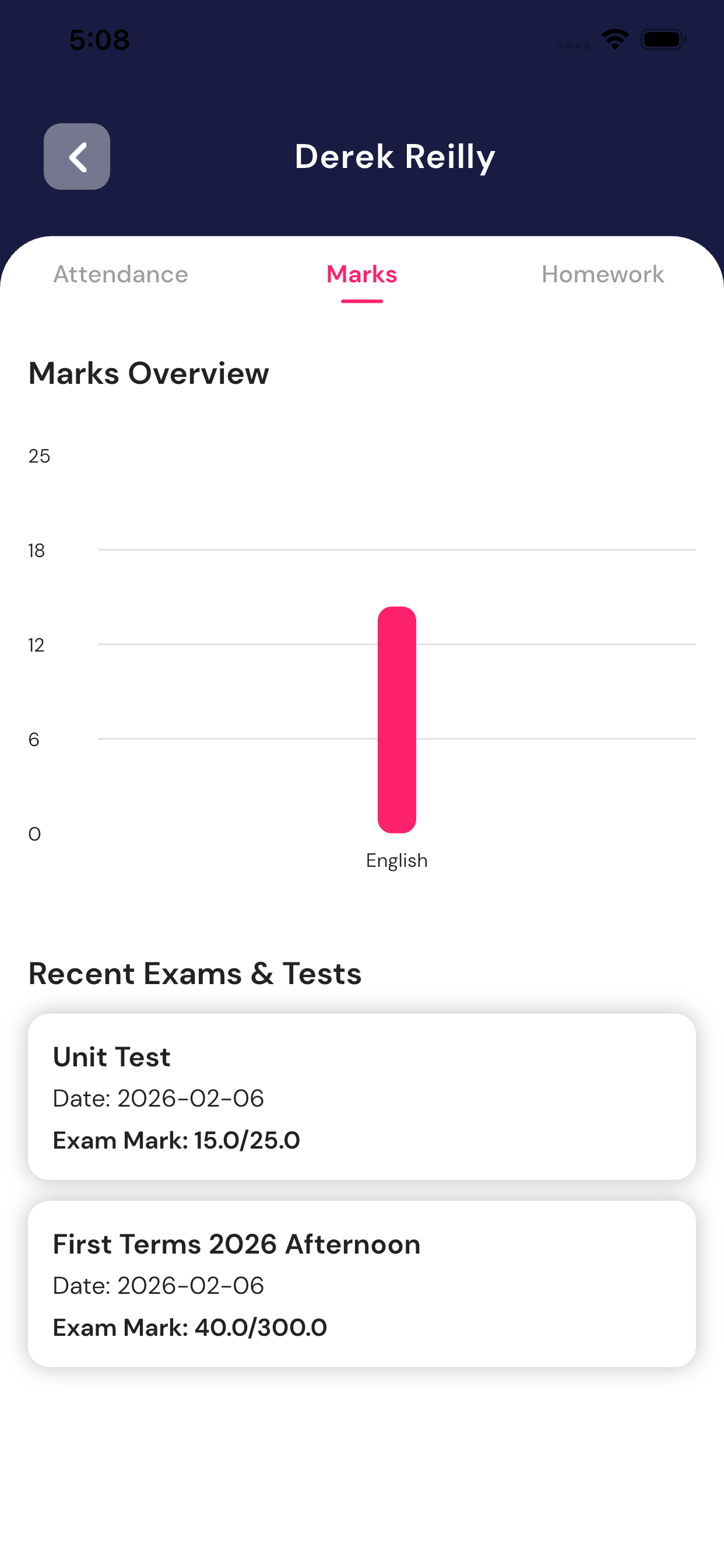
Task: Tap Exam Mark 40.0/300.0 text
Action: pos(190,1328)
